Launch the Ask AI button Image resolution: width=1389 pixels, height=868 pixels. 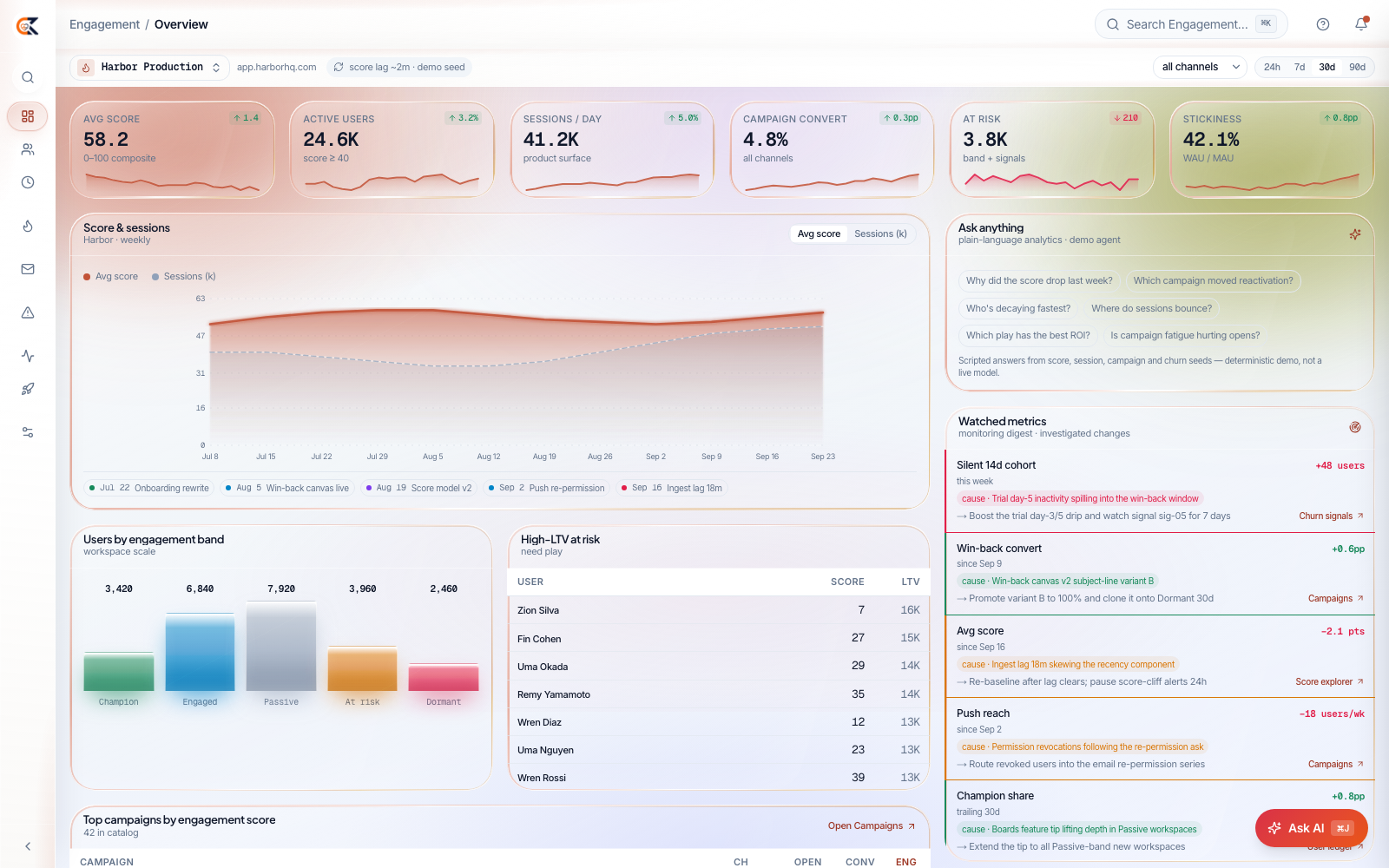point(1311,828)
